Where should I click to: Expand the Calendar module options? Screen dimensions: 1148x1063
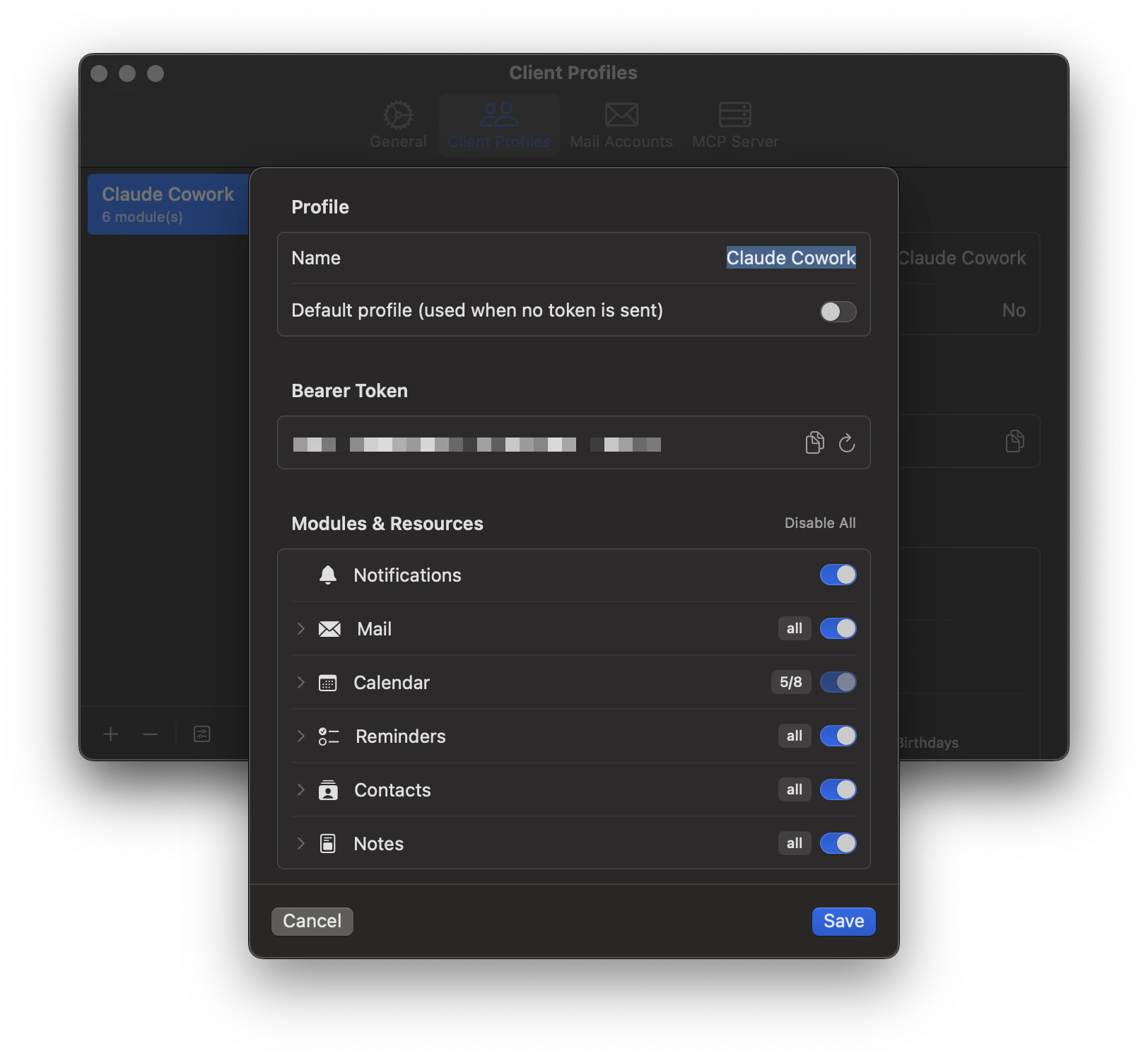pyautogui.click(x=300, y=682)
